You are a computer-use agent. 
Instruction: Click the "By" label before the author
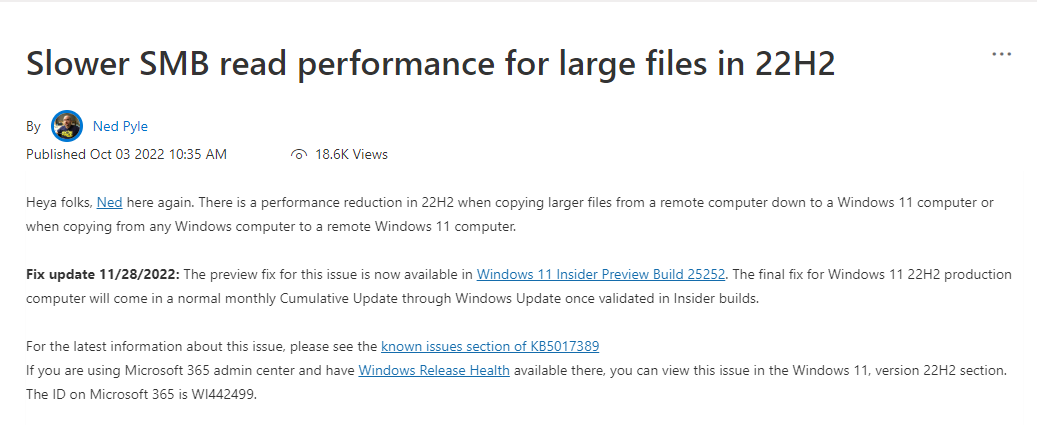(x=33, y=127)
